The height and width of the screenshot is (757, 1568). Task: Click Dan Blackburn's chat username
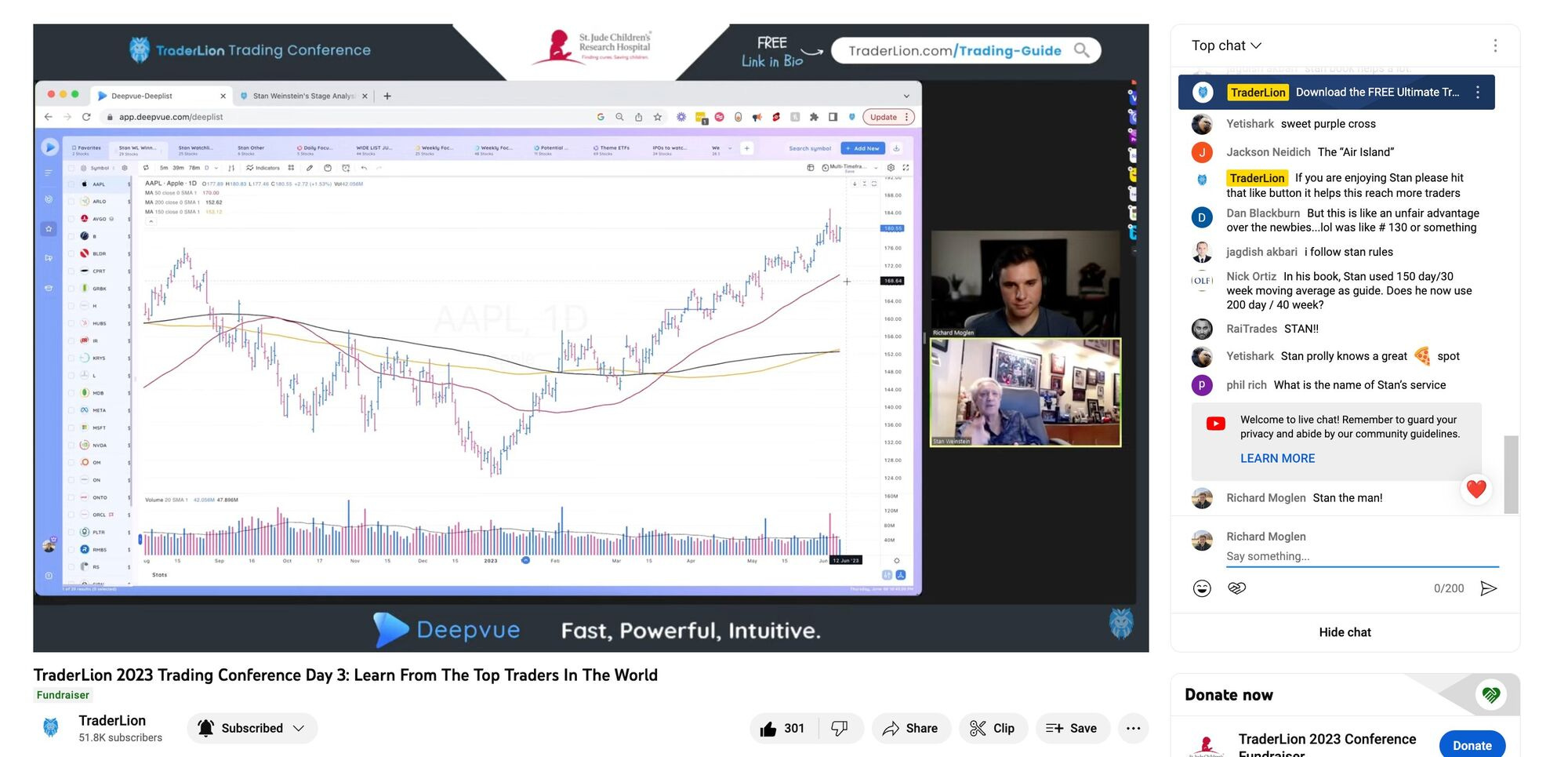(x=1263, y=213)
